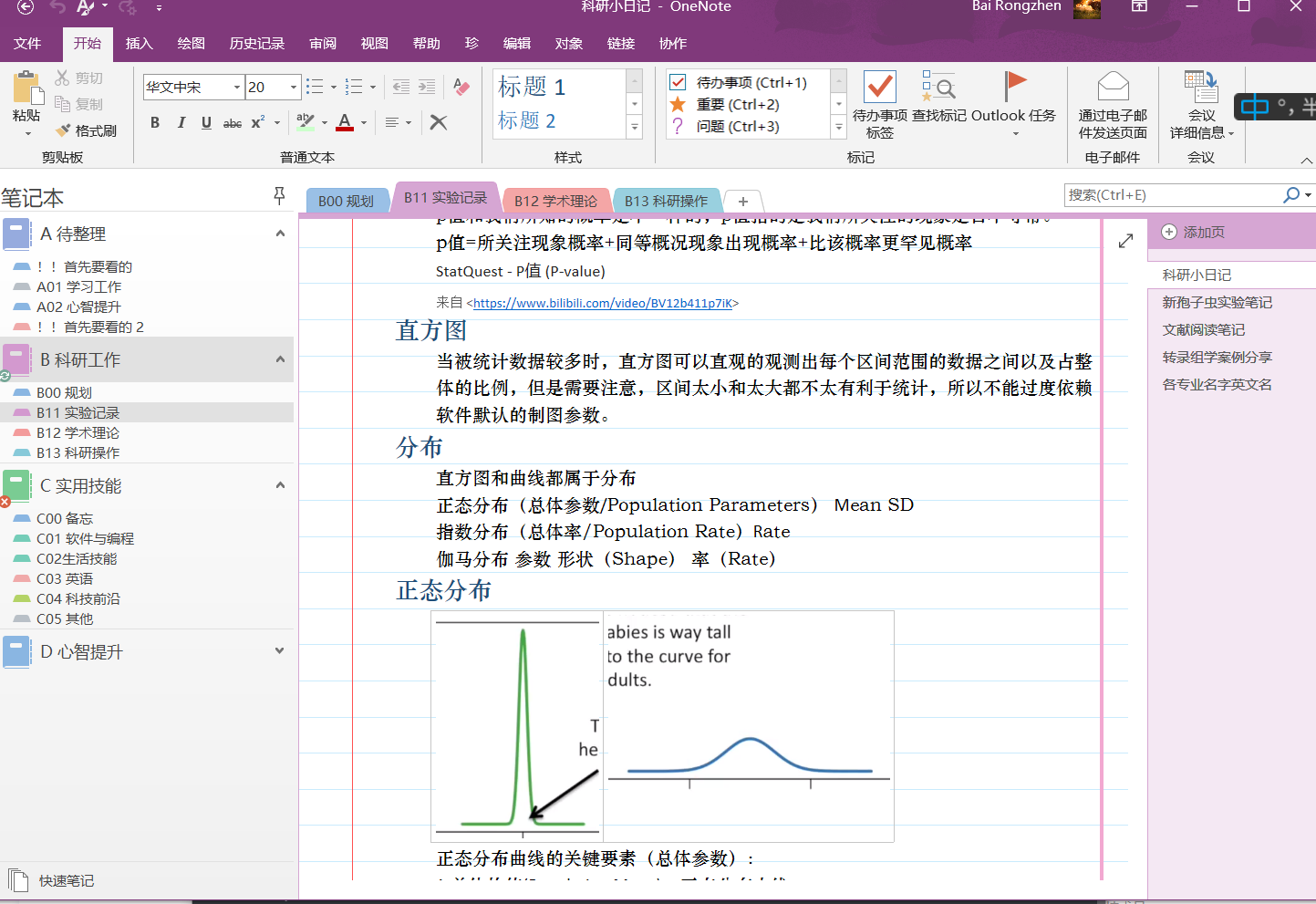The image size is (1316, 904).
Task: Switch to the 历史记录 ribbon tab
Action: 256,44
